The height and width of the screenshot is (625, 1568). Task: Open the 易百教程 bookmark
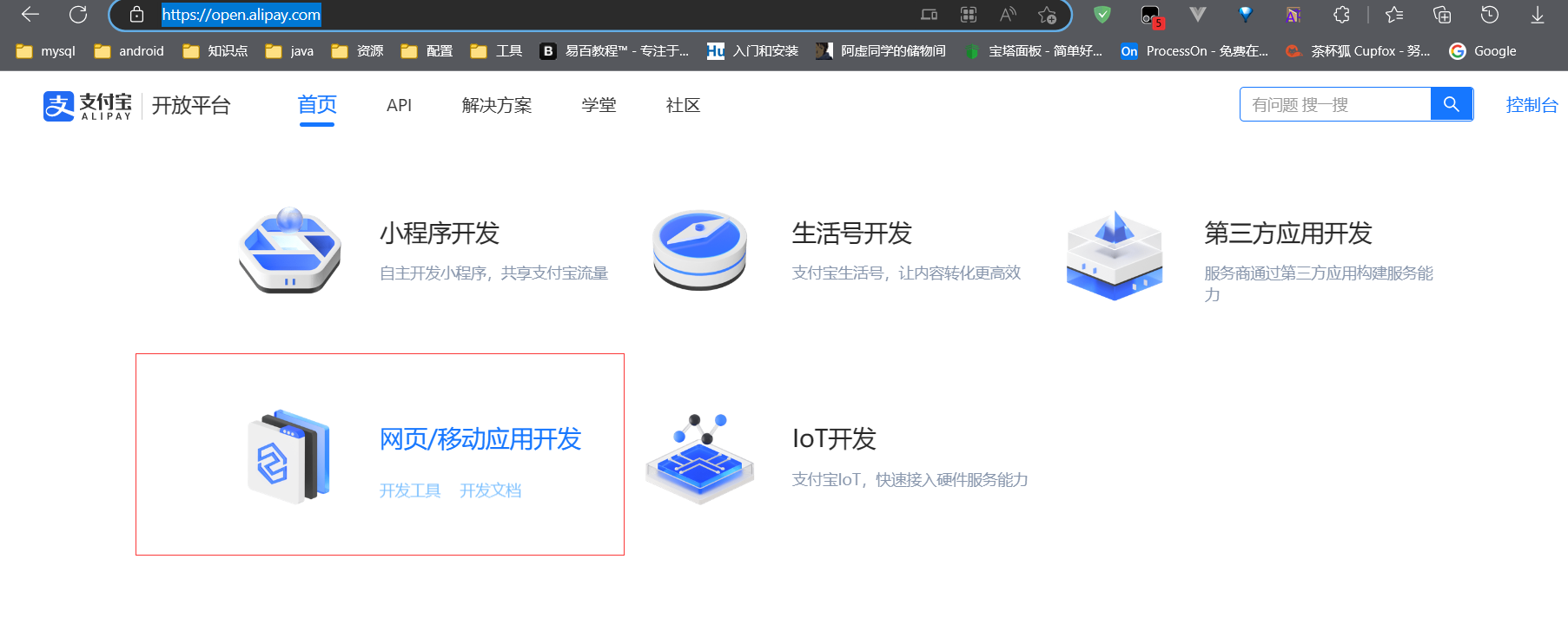pos(615,51)
